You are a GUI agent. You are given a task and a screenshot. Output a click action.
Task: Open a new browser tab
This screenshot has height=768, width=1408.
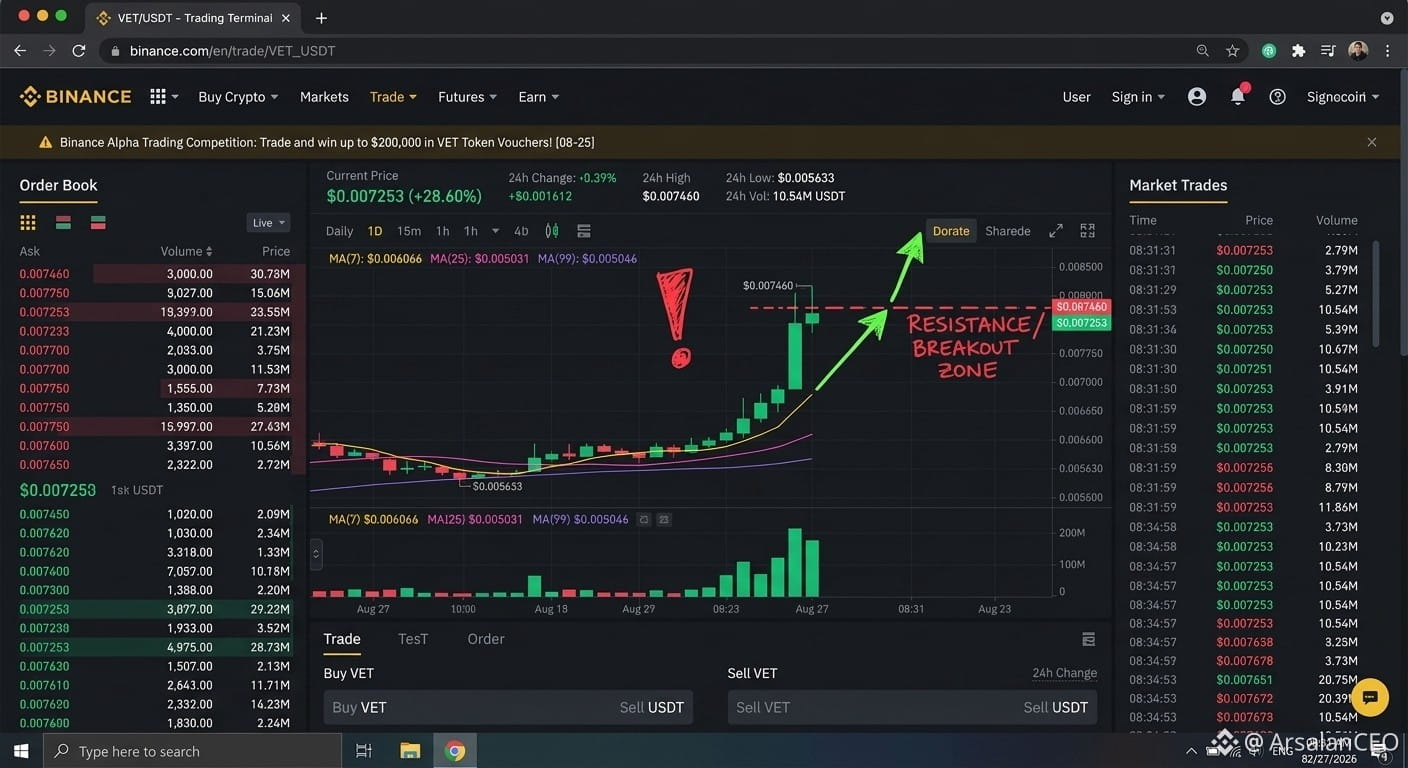[321, 18]
